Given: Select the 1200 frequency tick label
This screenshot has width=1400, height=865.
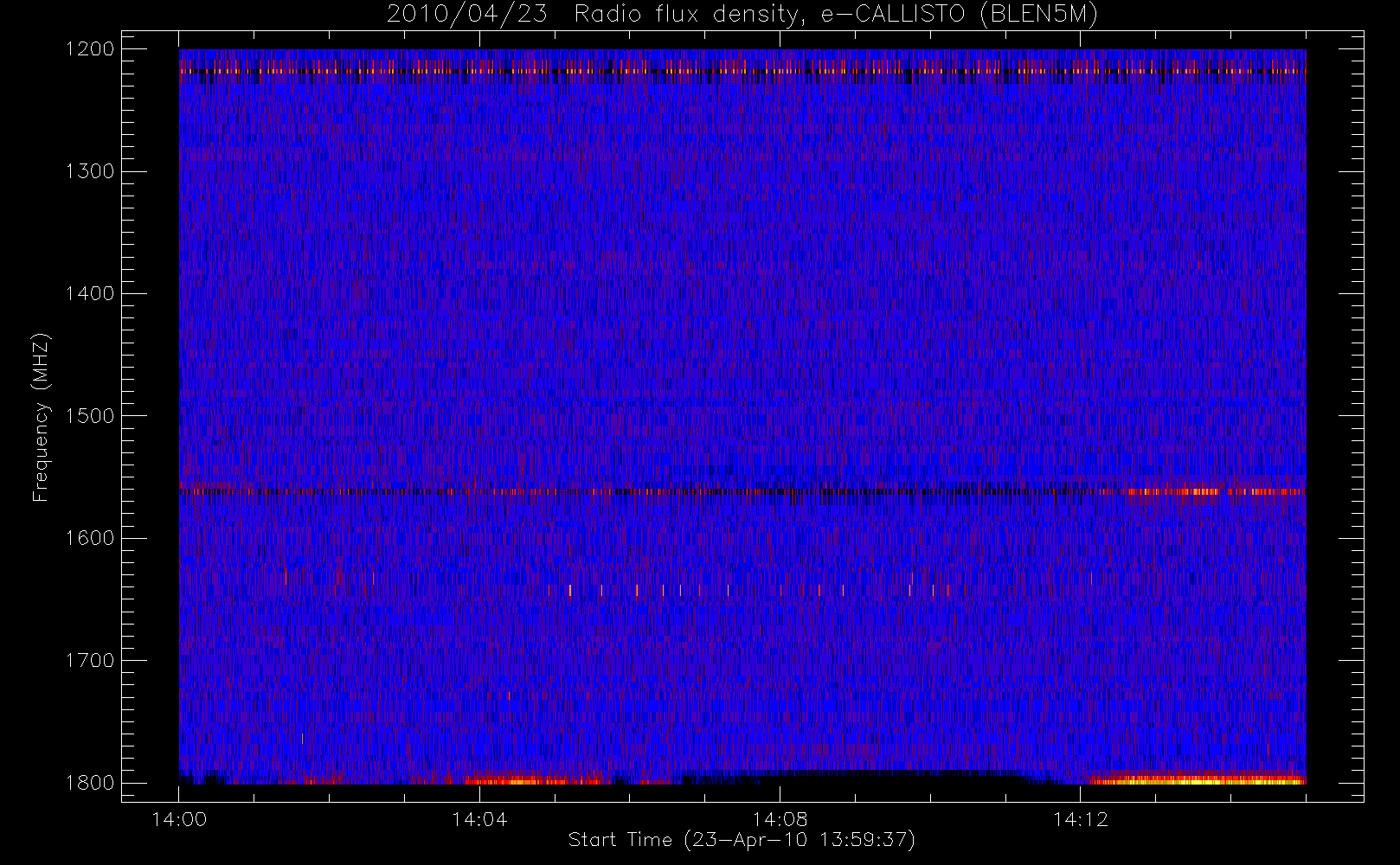Looking at the screenshot, I should pos(90,49).
